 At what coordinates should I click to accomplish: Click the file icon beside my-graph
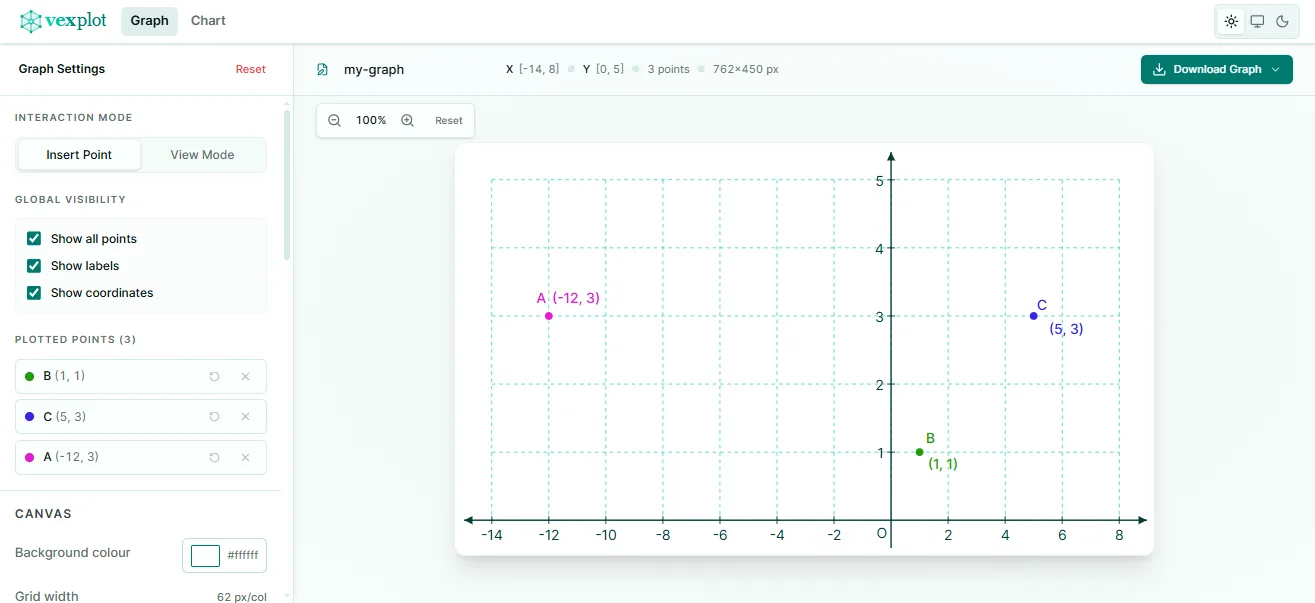click(322, 69)
